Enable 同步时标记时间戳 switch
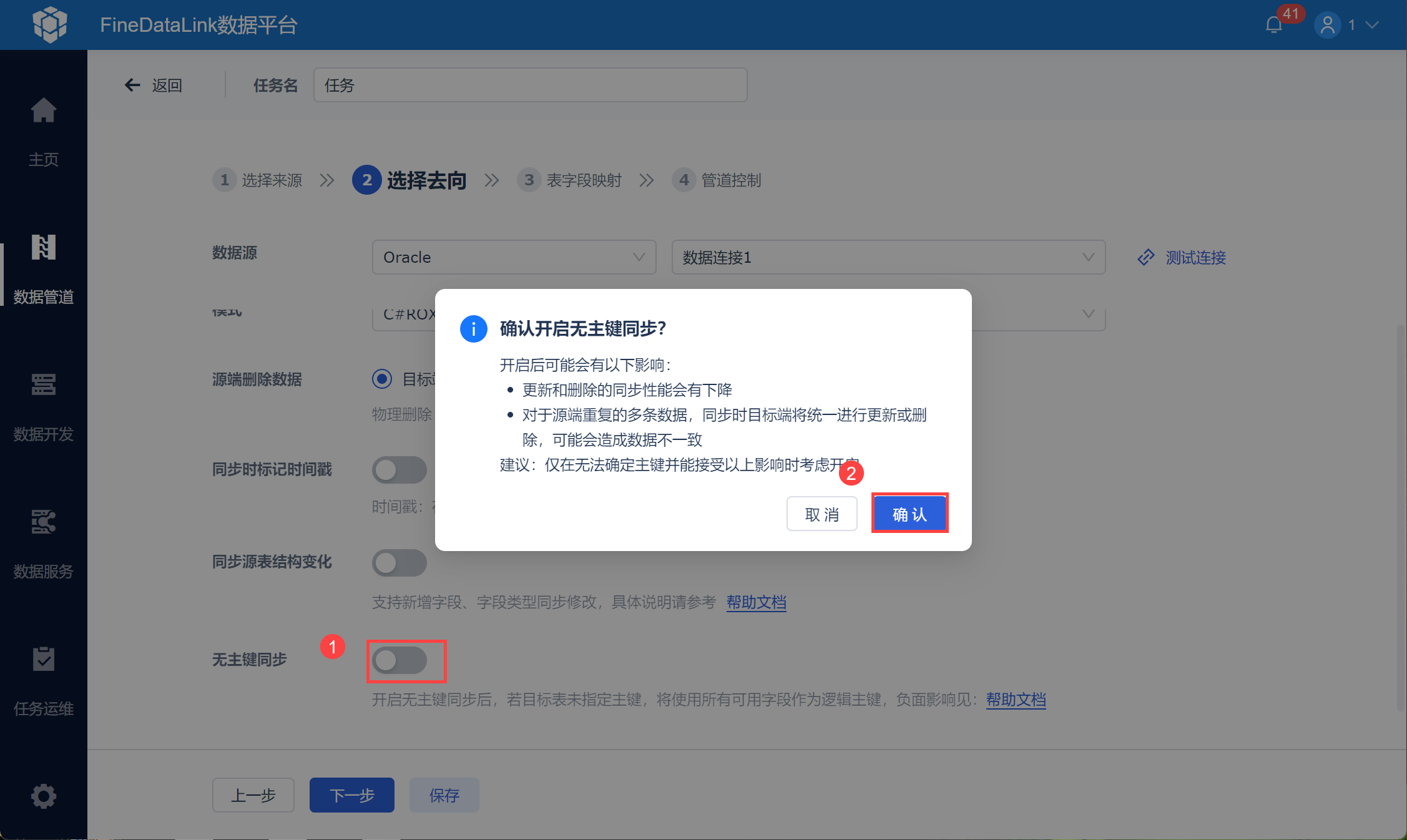The height and width of the screenshot is (840, 1407). tap(400, 470)
